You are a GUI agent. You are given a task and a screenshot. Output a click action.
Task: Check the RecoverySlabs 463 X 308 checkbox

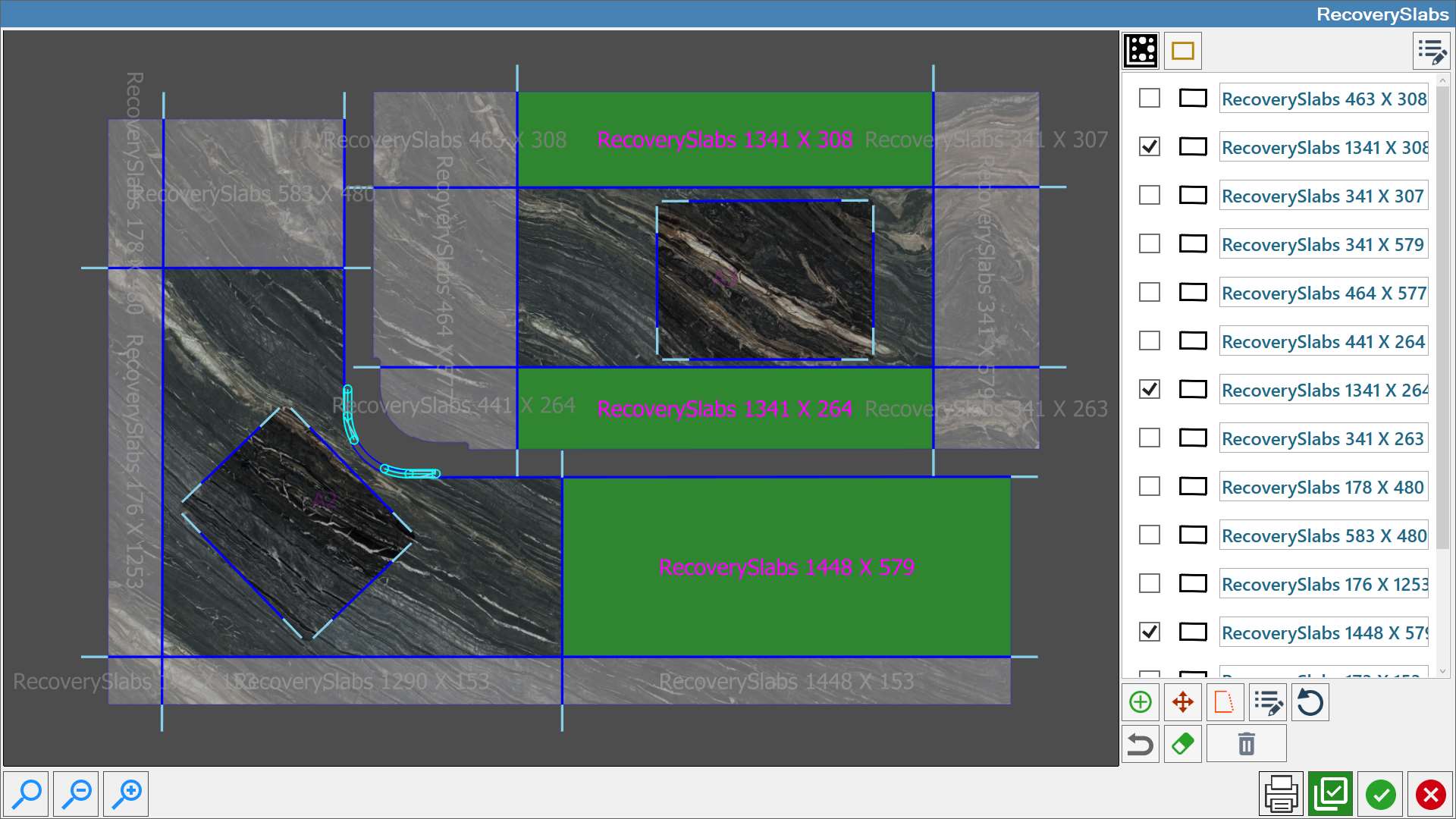coord(1150,99)
